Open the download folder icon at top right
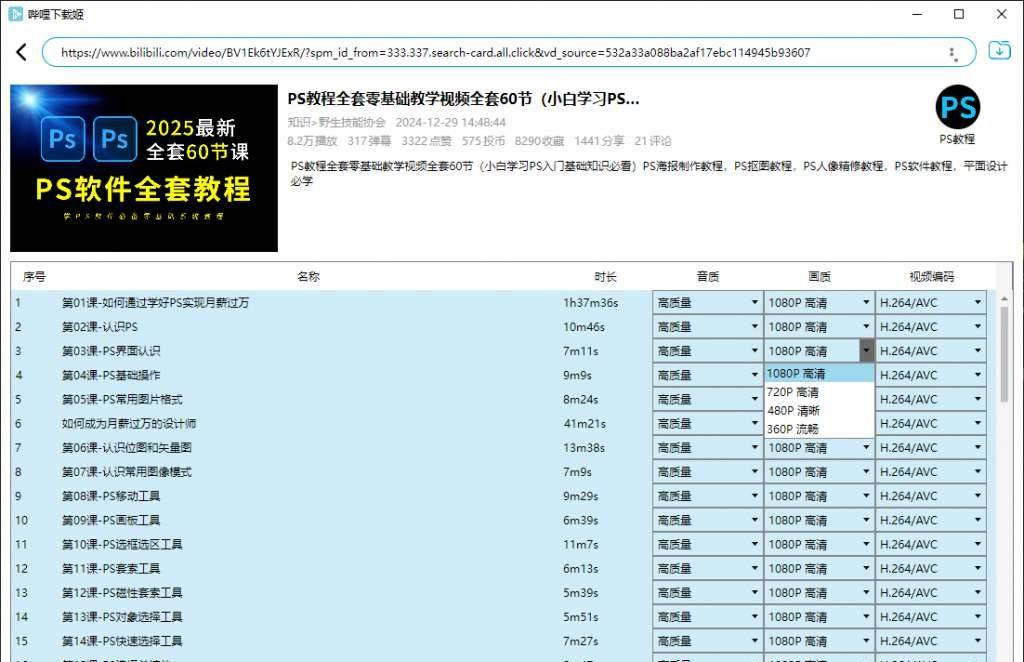Screen dimensions: 1024x662 pos(998,51)
